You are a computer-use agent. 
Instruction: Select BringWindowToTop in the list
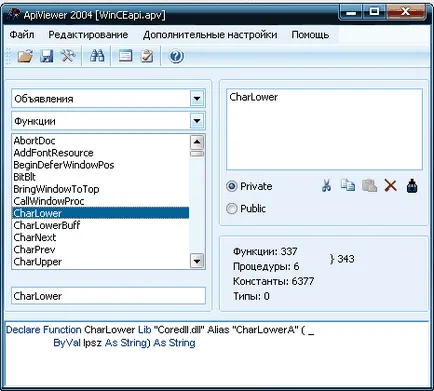click(x=100, y=189)
